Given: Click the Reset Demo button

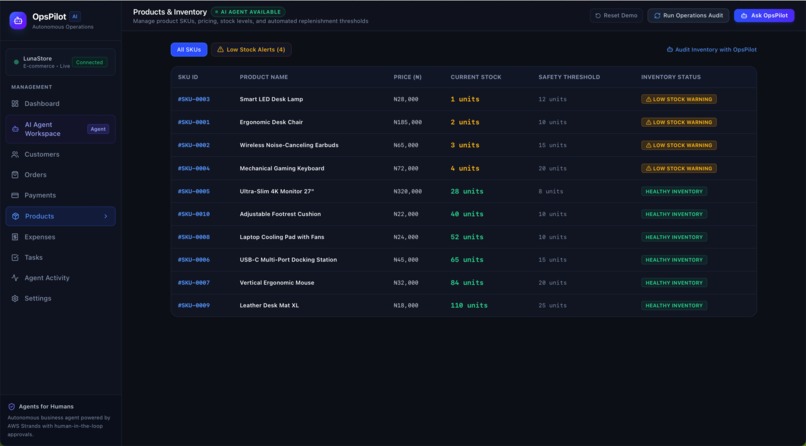Looking at the screenshot, I should 616,16.
